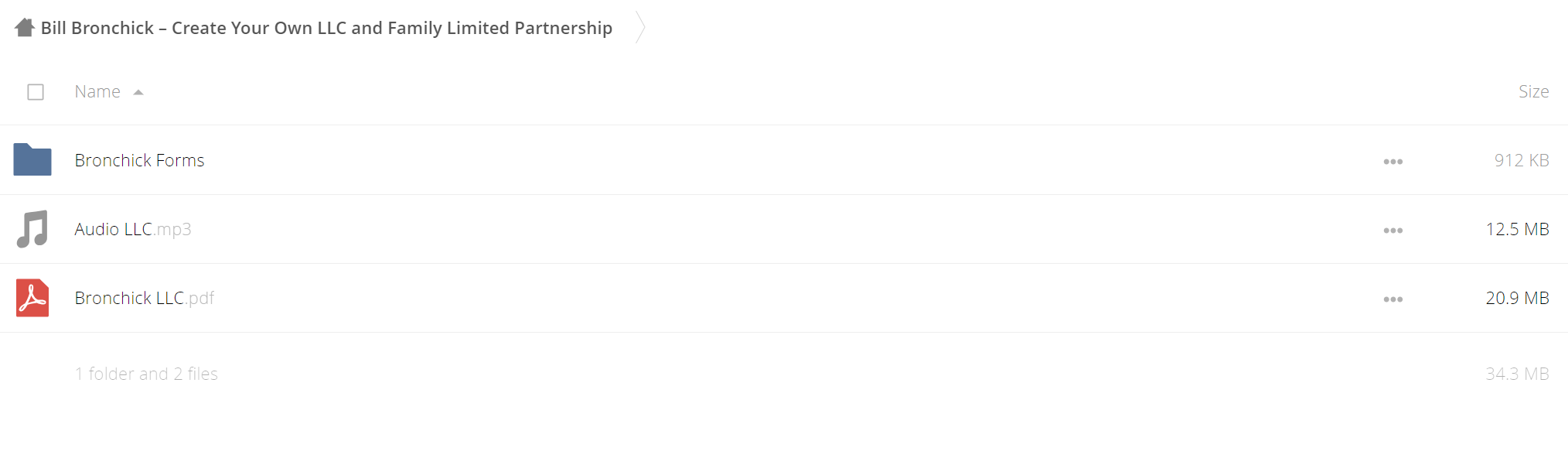Open the Audio LLC.mp3 file link
The image size is (1568, 458).
(x=133, y=229)
